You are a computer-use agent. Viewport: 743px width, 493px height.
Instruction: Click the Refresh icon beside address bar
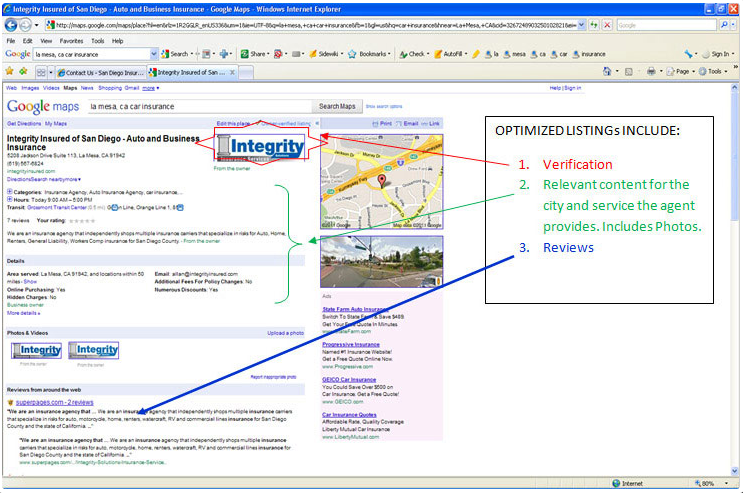click(x=594, y=25)
